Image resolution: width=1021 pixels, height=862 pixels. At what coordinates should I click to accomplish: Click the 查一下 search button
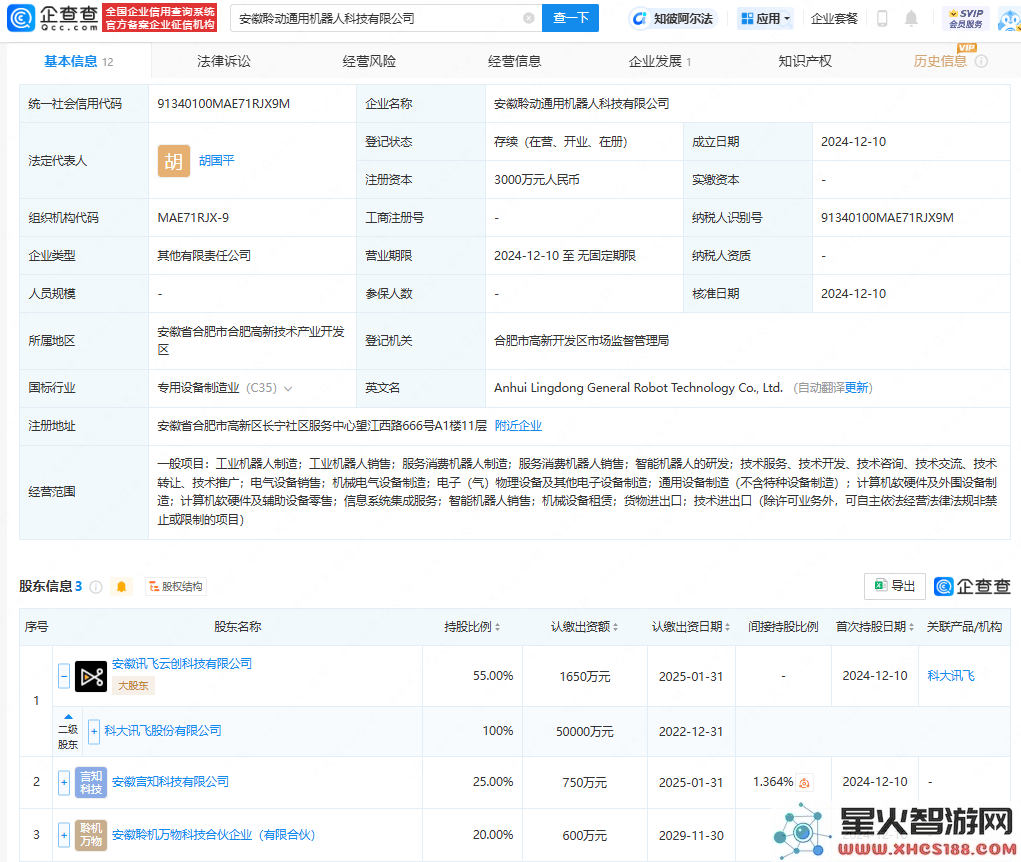tap(570, 18)
